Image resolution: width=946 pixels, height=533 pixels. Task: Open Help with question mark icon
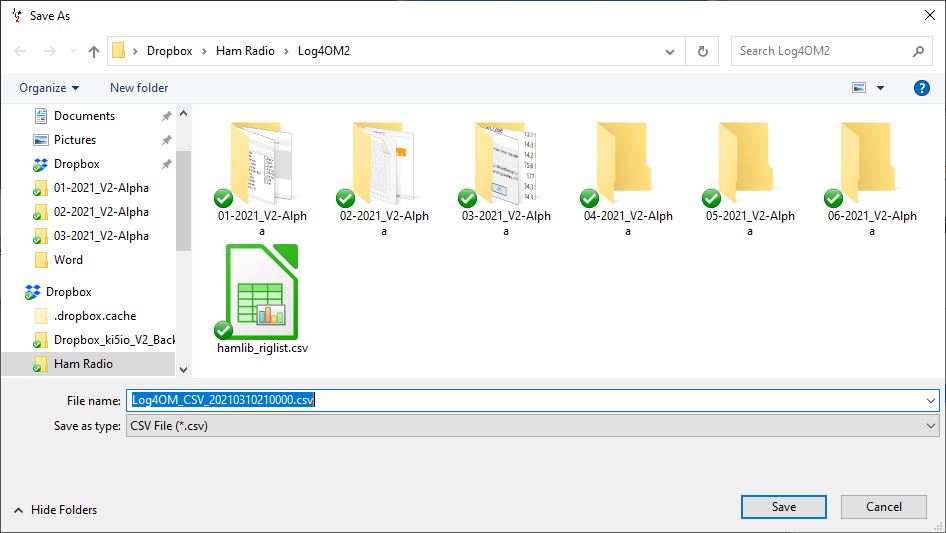pos(921,88)
